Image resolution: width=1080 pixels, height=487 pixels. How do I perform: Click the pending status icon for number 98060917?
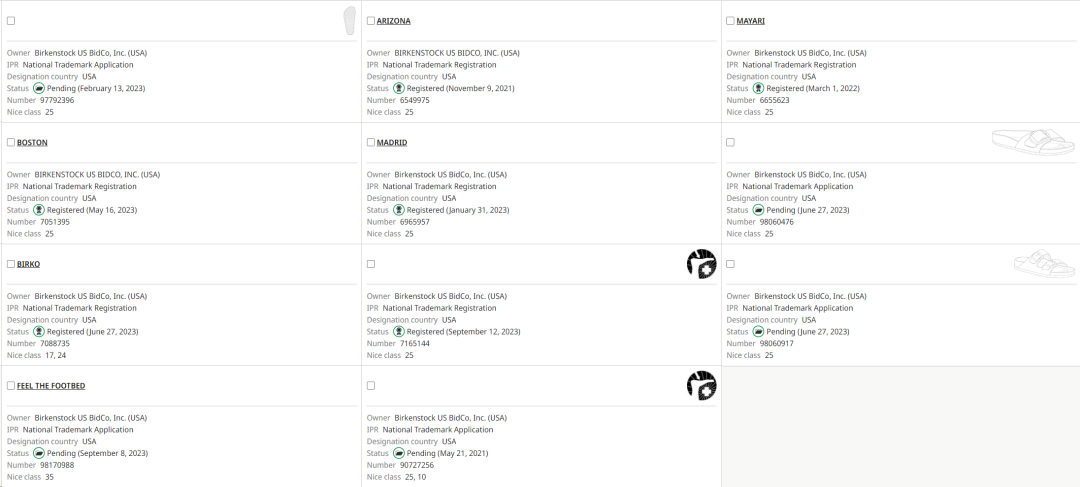(x=758, y=331)
